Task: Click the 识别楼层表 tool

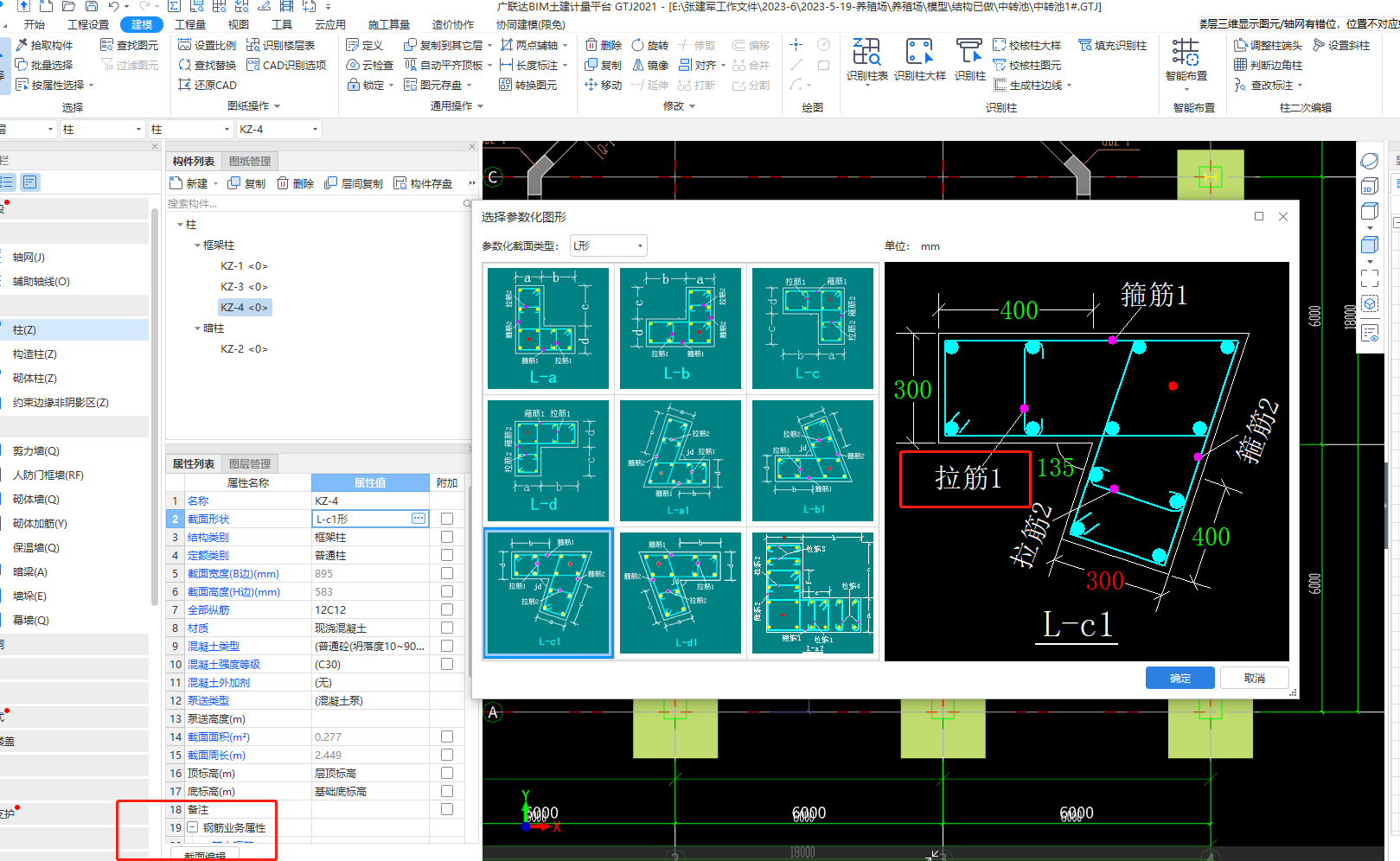Action: [281, 45]
